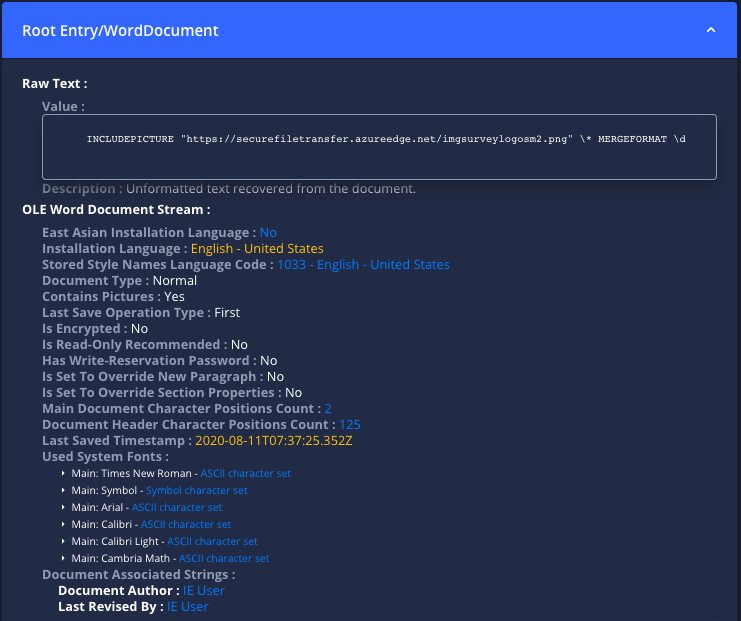741x621 pixels.
Task: Click the 'Value :' label above the text box
Action: [63, 107]
